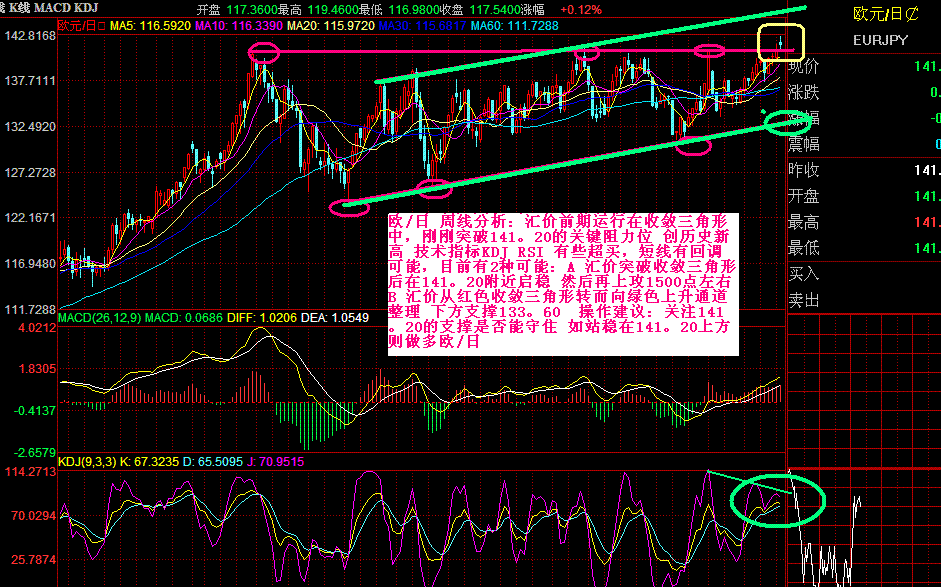The height and width of the screenshot is (587, 941).
Task: Select the KDJ indicator label at top
Action: (88, 8)
